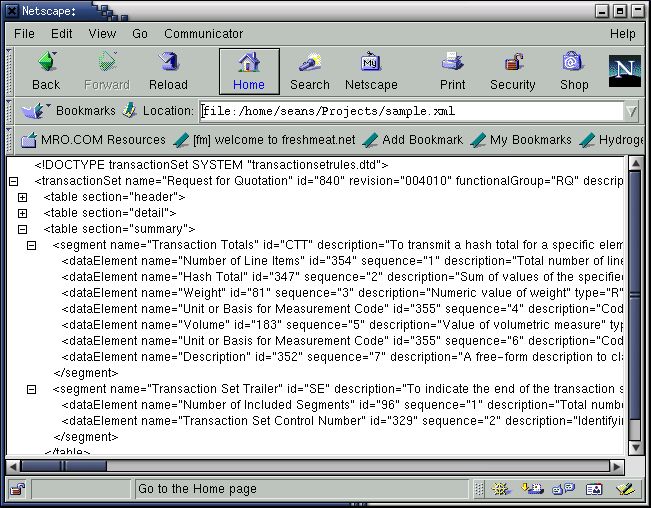Select the Number of Line Items dataElement row
651x508 pixels.
coord(342,261)
